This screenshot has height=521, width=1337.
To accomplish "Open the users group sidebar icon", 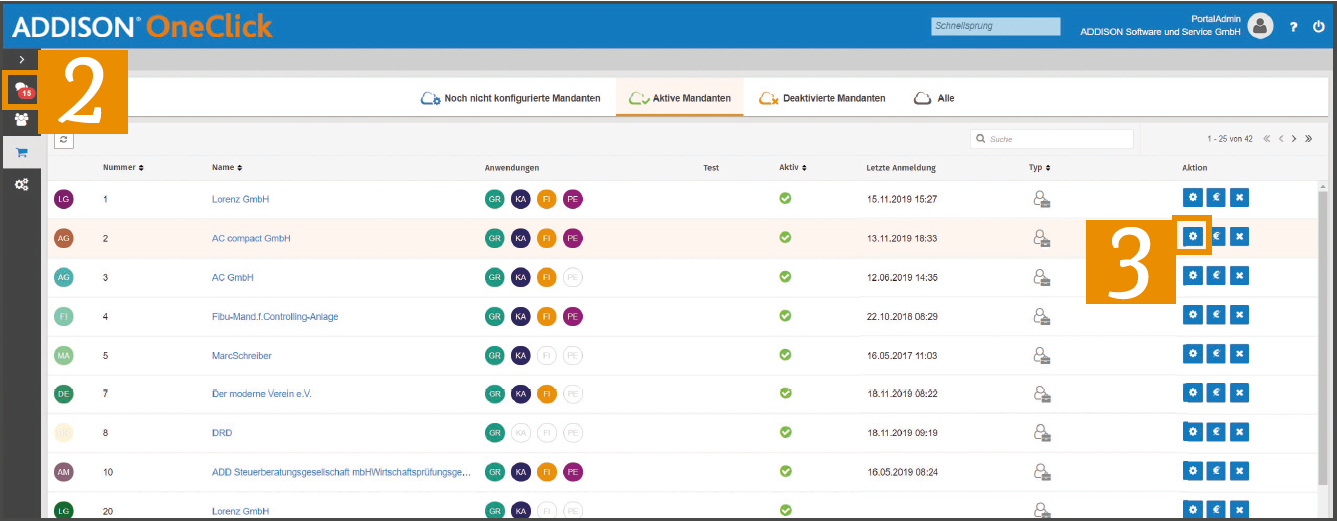I will [x=21, y=120].
